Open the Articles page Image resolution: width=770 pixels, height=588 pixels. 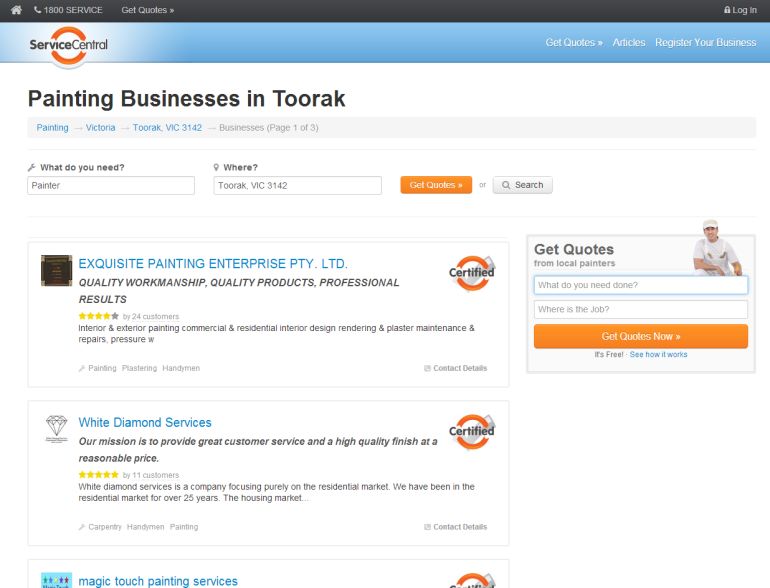629,43
